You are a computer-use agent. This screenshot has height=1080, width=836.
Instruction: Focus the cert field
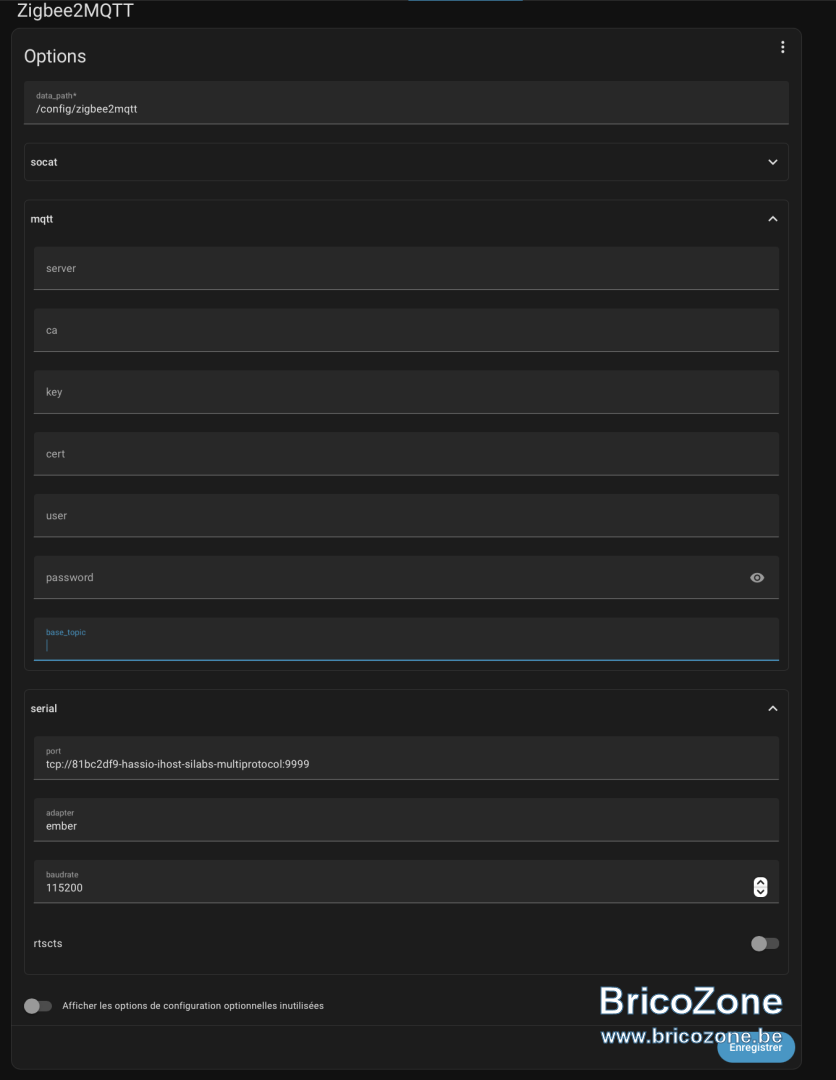(406, 454)
